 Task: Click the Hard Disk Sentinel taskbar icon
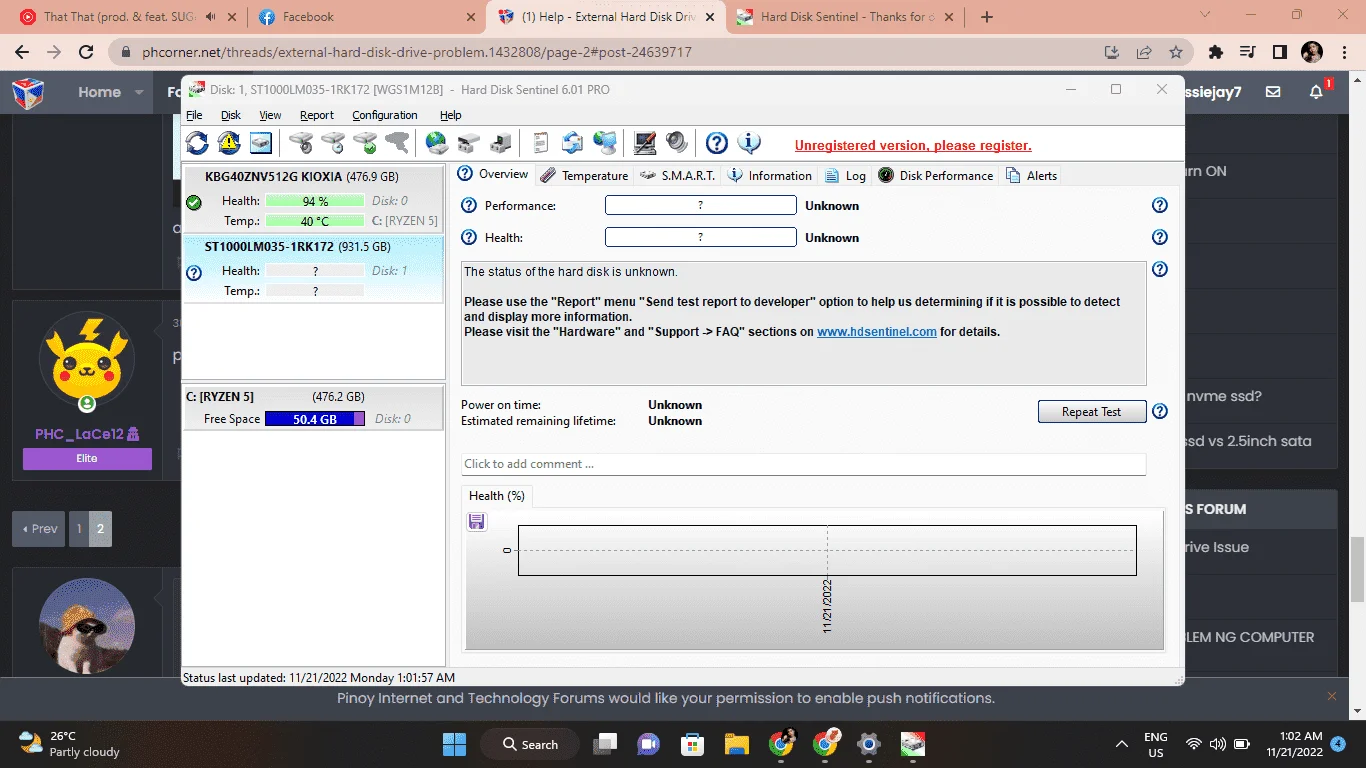(x=912, y=744)
